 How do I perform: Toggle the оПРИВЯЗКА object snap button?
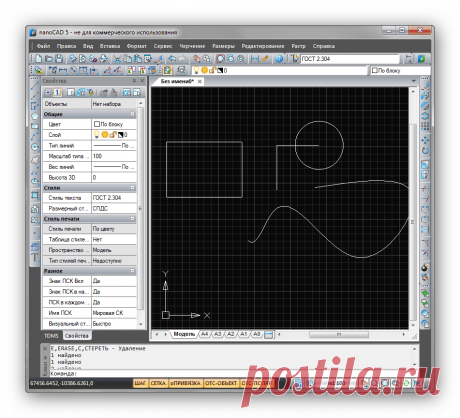coord(185,383)
